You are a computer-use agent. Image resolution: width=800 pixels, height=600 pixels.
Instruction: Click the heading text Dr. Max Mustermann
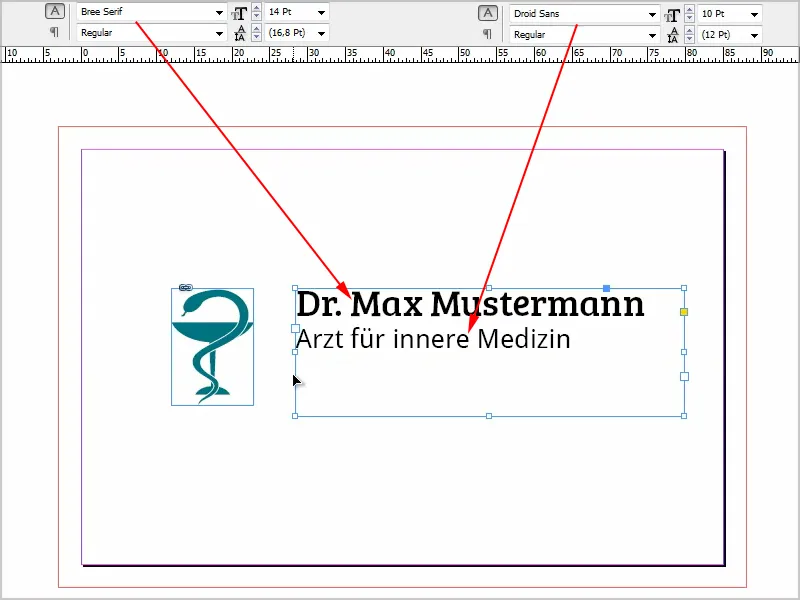click(x=470, y=304)
